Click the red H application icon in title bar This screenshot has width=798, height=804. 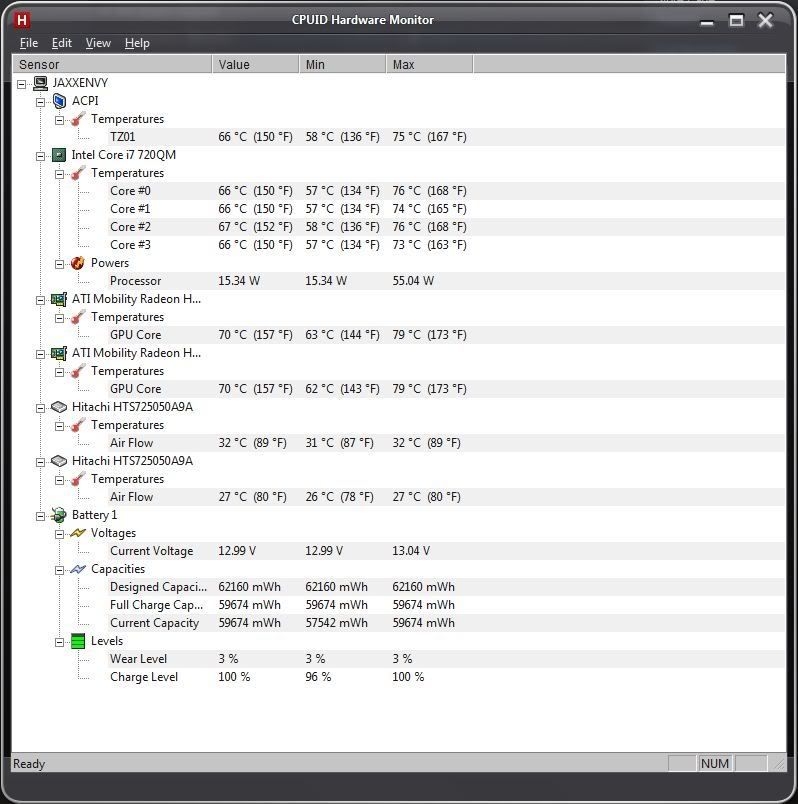click(x=22, y=20)
